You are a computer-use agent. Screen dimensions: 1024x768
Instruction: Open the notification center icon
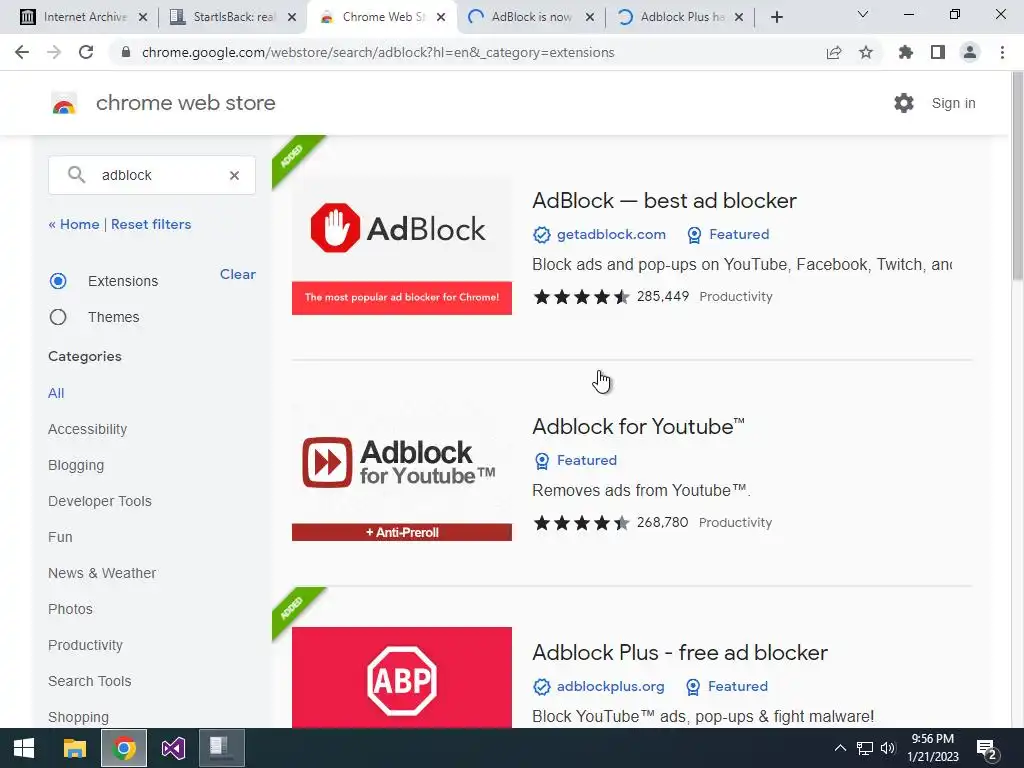987,748
